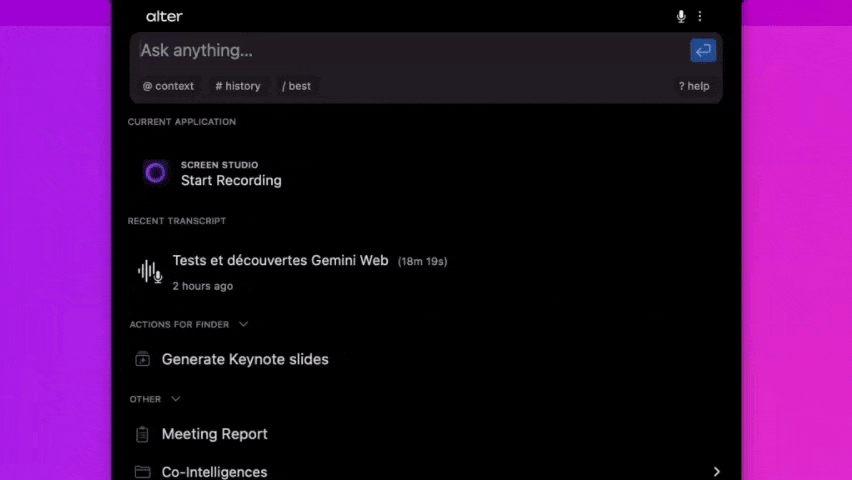Click the @ context chip
The height and width of the screenshot is (480, 852).
(x=168, y=86)
